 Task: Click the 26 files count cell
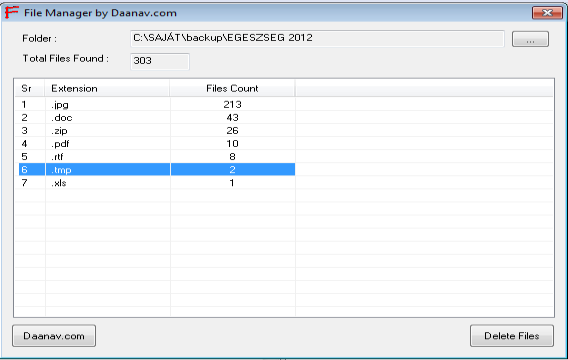coord(233,130)
